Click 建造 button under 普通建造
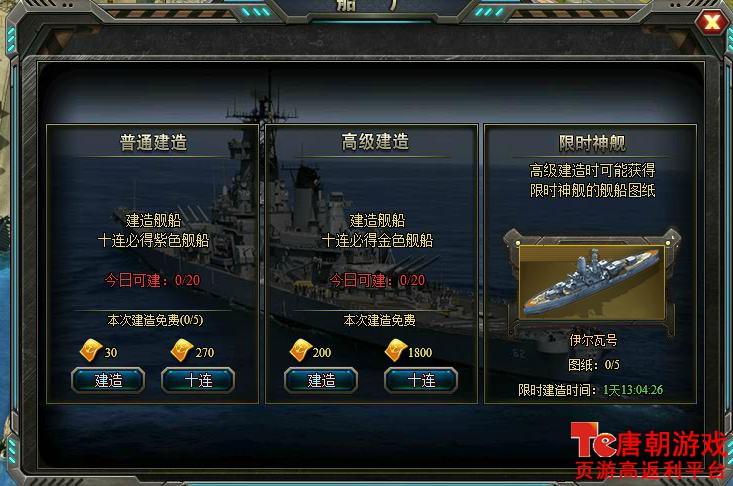733x486 pixels. pos(108,380)
